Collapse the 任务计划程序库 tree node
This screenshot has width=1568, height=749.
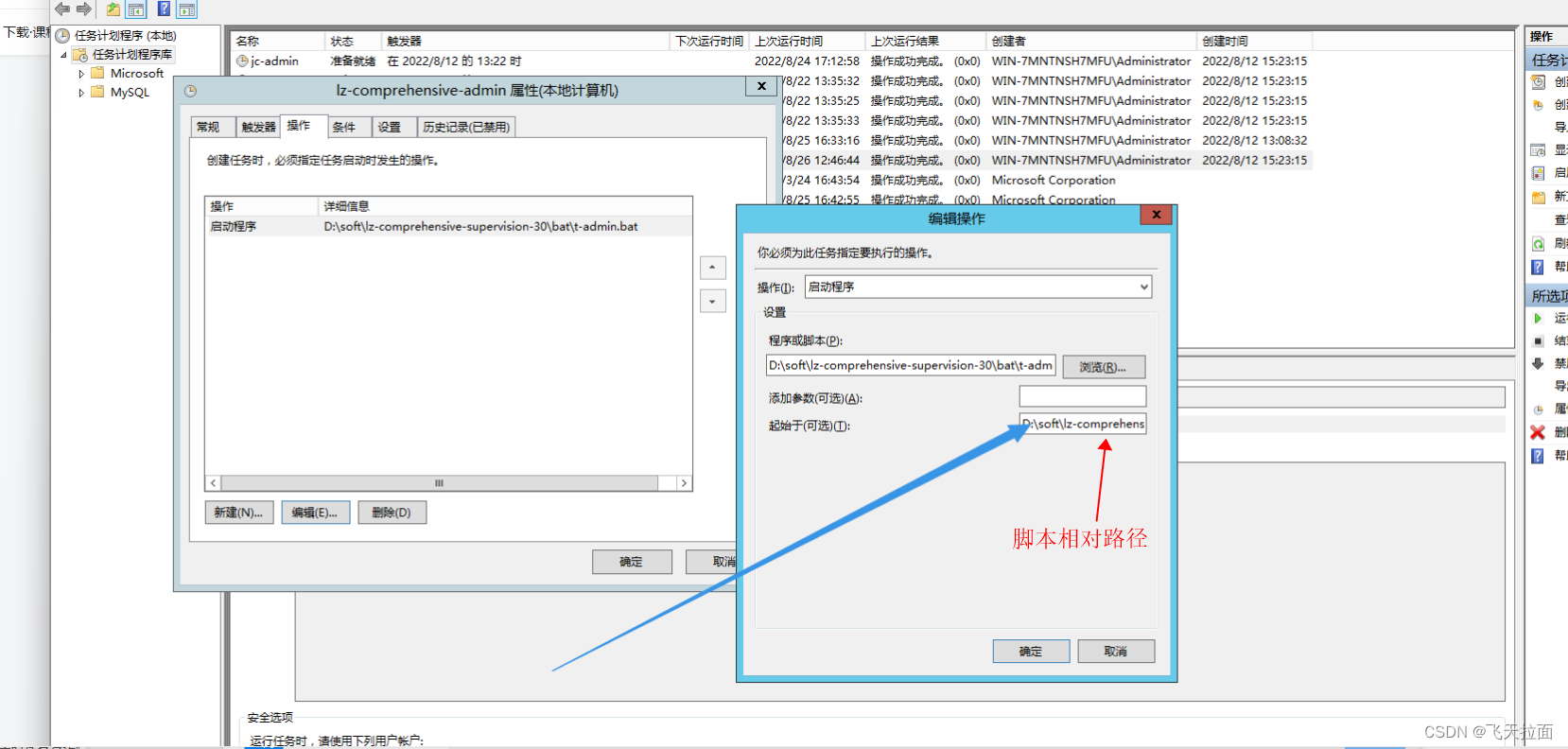coord(64,55)
